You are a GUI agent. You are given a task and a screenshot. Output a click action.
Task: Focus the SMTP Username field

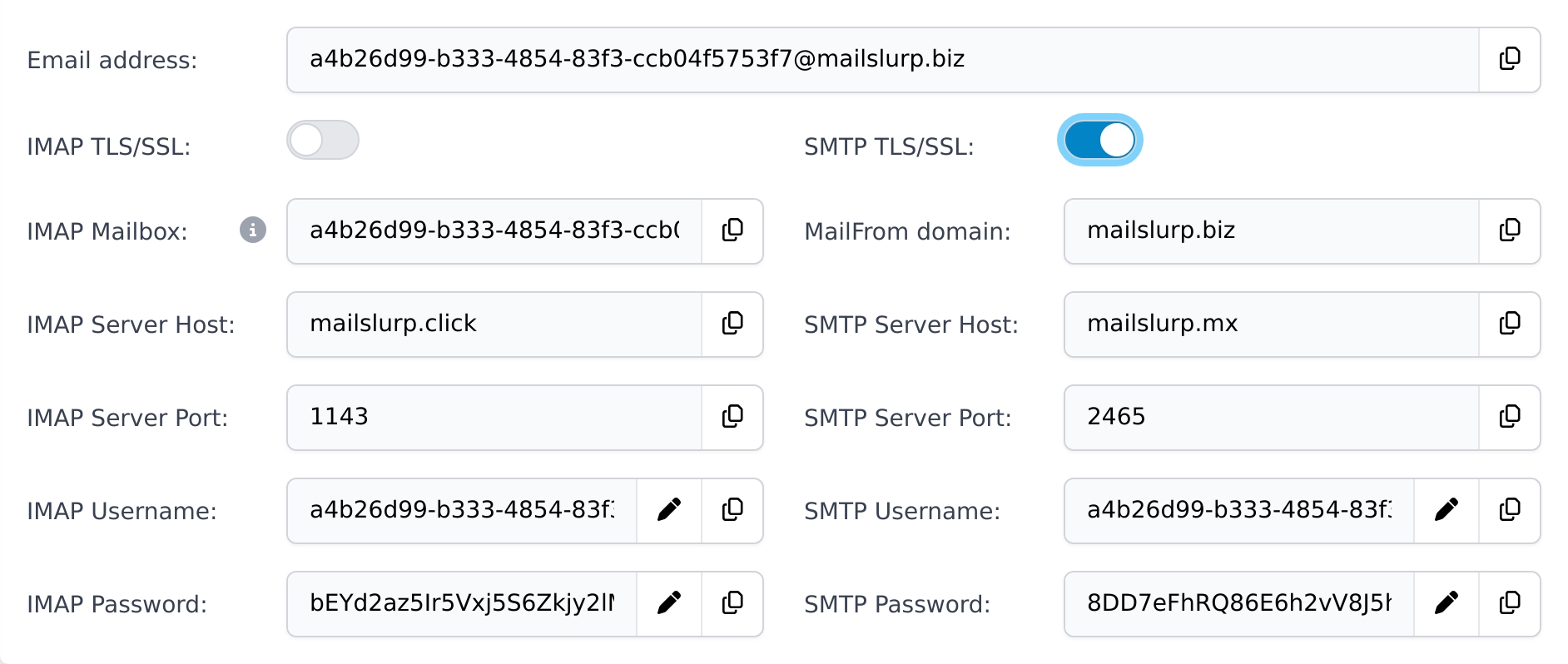1239,511
